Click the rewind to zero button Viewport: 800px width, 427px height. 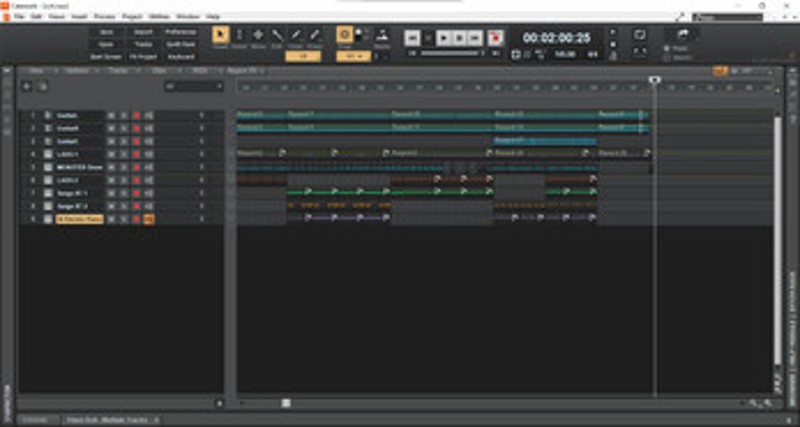pyautogui.click(x=412, y=38)
